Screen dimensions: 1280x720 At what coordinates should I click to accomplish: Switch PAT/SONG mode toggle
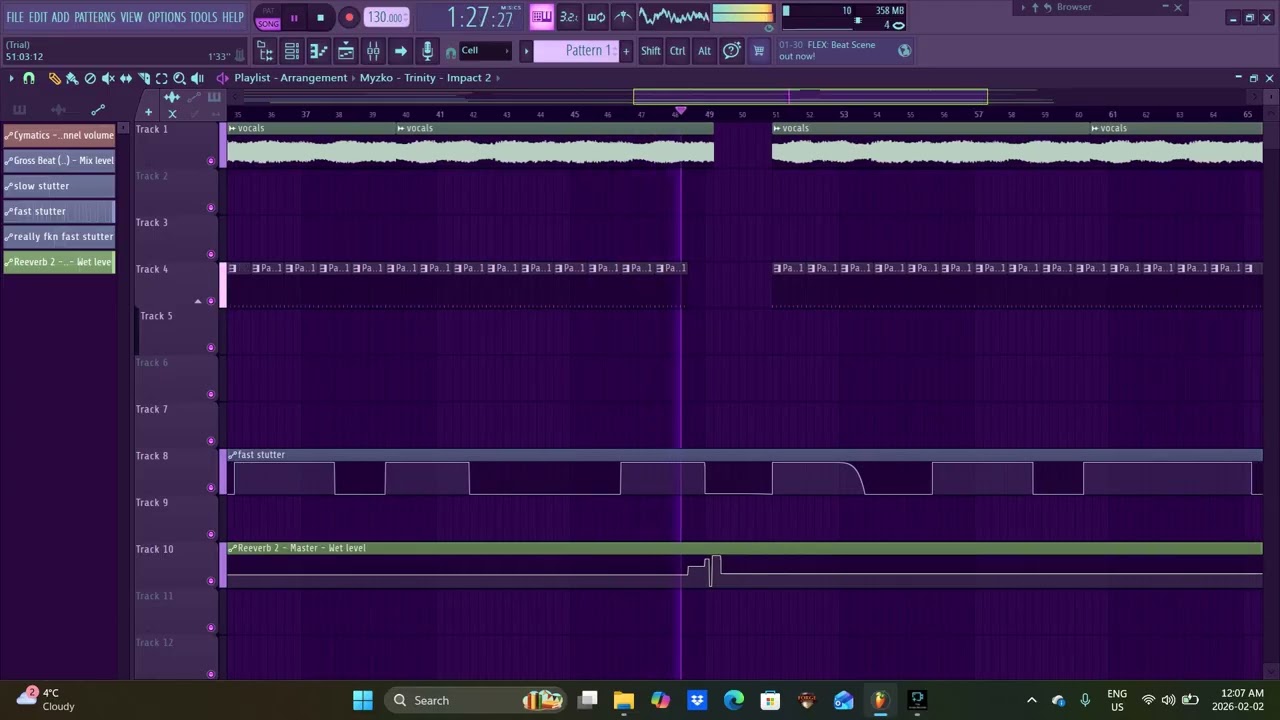[x=268, y=18]
